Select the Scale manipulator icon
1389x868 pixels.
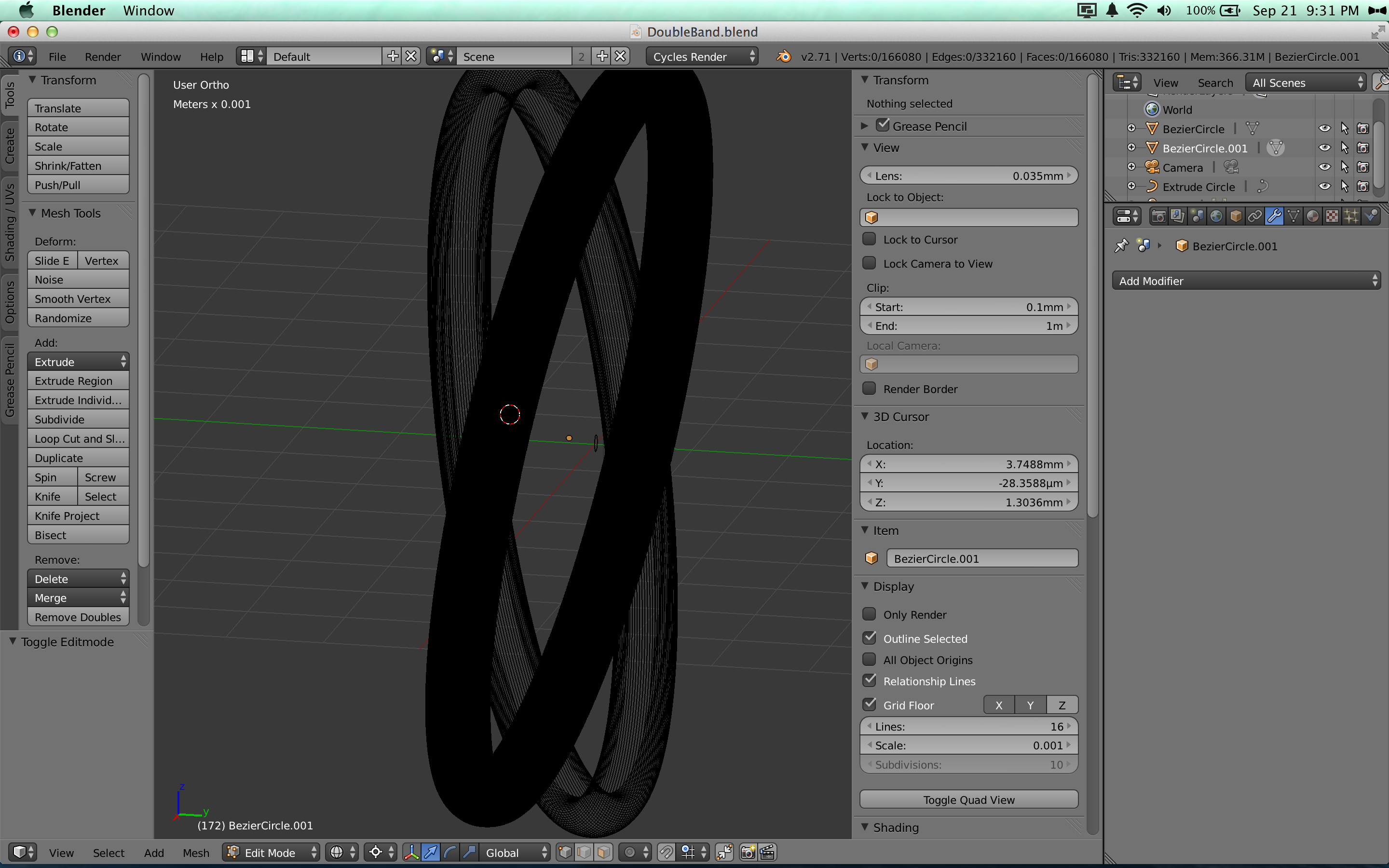(x=469, y=852)
